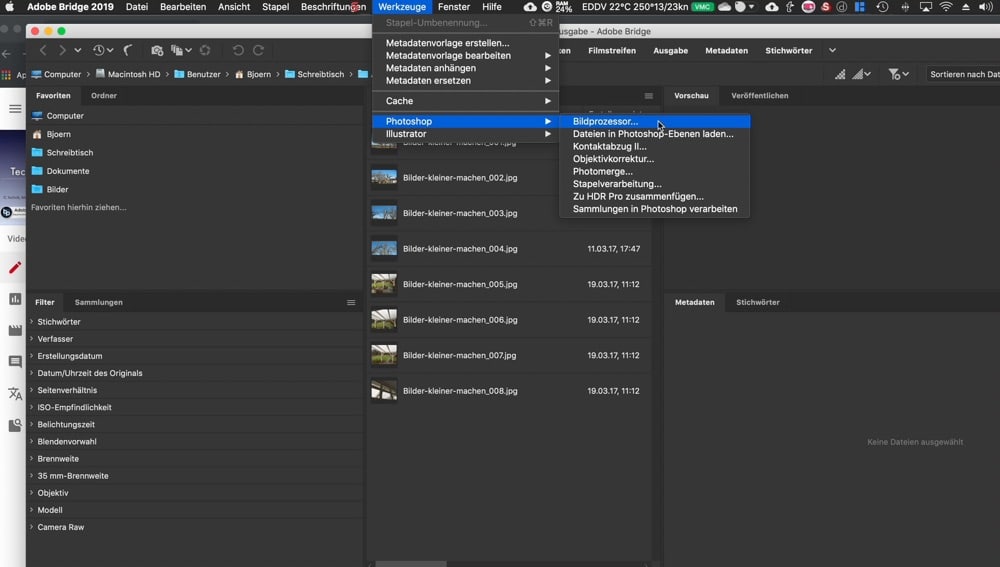Expand the Belichtungszeit filter
Screen dimensions: 1000x567
(31, 424)
